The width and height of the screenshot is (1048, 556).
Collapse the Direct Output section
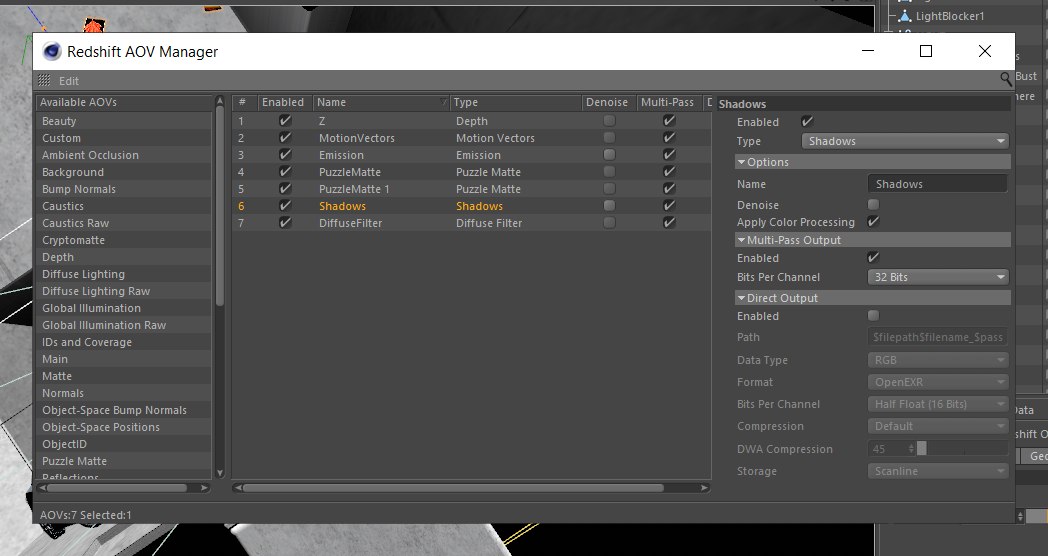click(741, 297)
